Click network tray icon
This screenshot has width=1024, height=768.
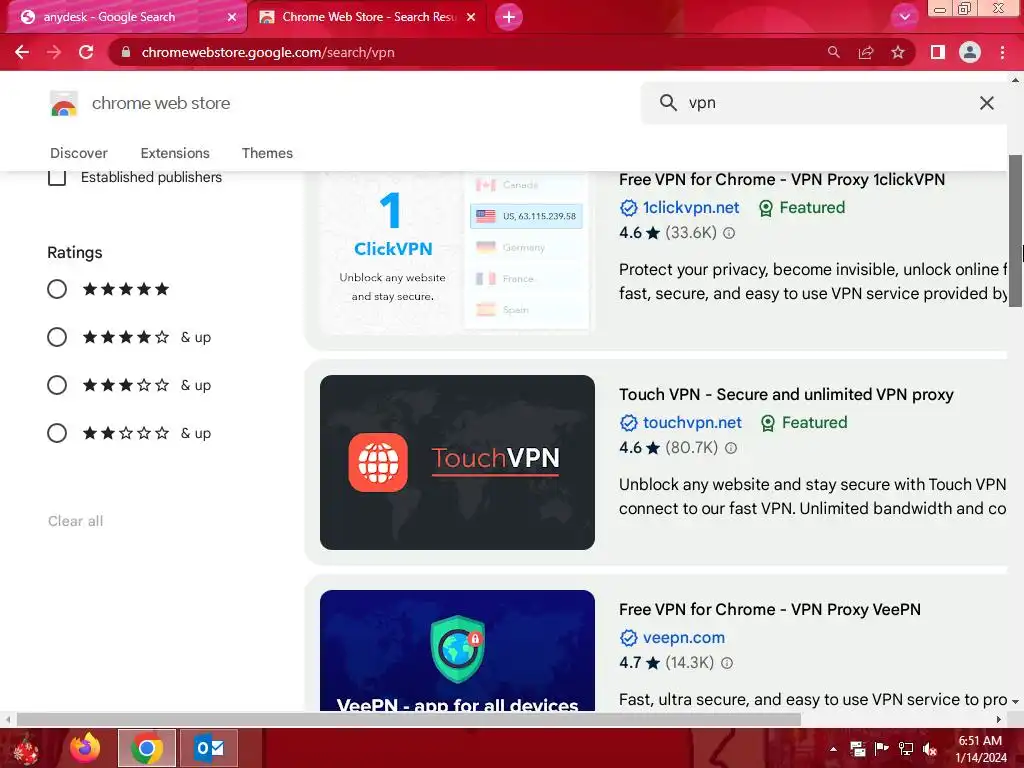[x=906, y=749]
